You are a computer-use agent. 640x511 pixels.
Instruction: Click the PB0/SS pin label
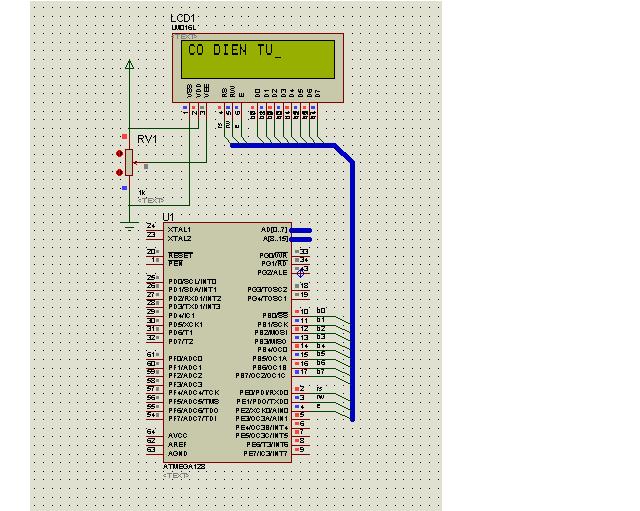[x=275, y=315]
